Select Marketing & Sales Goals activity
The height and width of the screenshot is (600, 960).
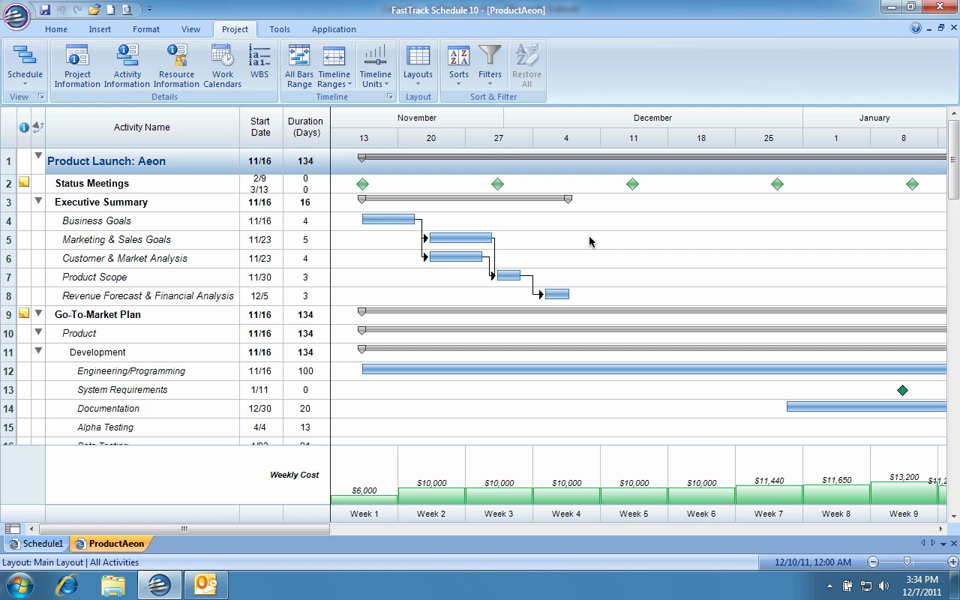click(116, 239)
